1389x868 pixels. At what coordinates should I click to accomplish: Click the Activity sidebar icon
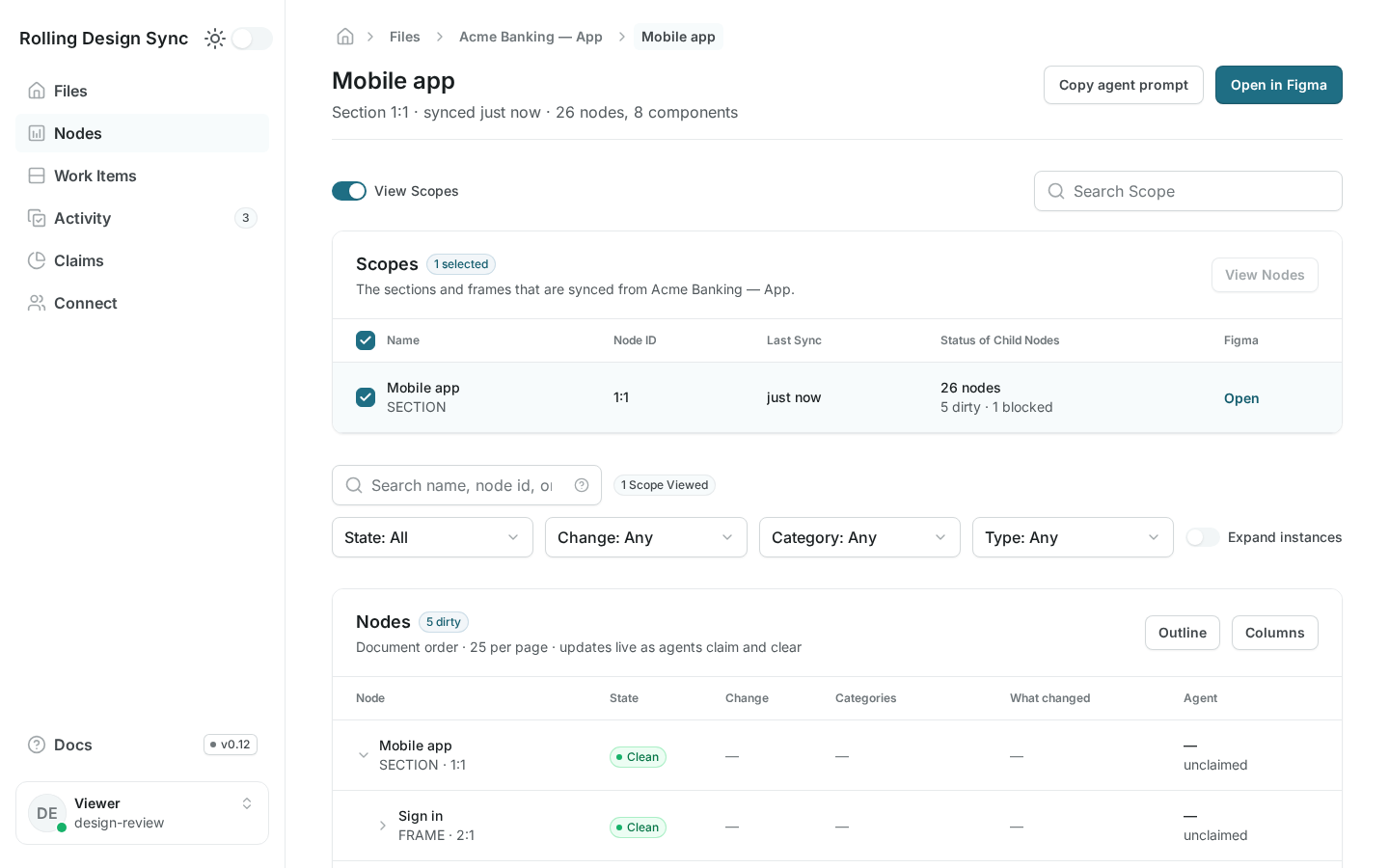(x=37, y=218)
